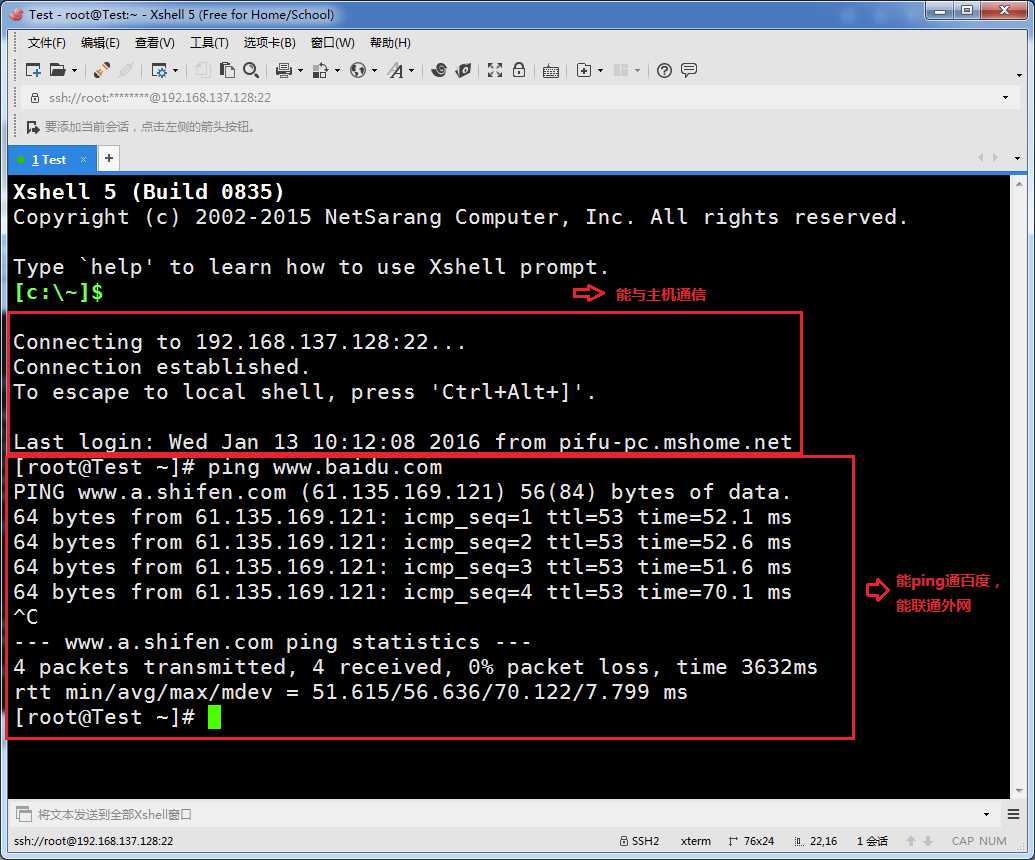Minimize the Xshell window
The width and height of the screenshot is (1035, 860).
(939, 11)
